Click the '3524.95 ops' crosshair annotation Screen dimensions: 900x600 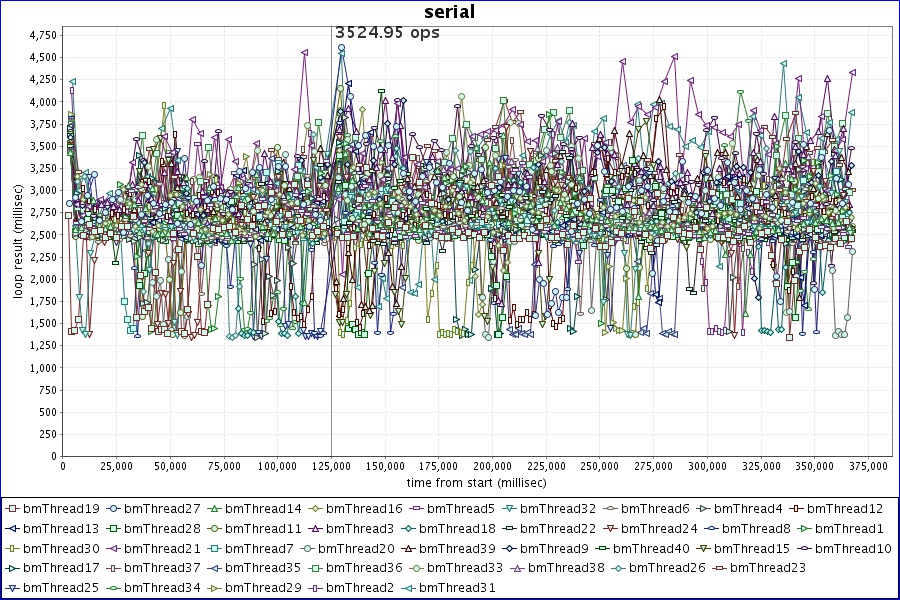[x=387, y=32]
